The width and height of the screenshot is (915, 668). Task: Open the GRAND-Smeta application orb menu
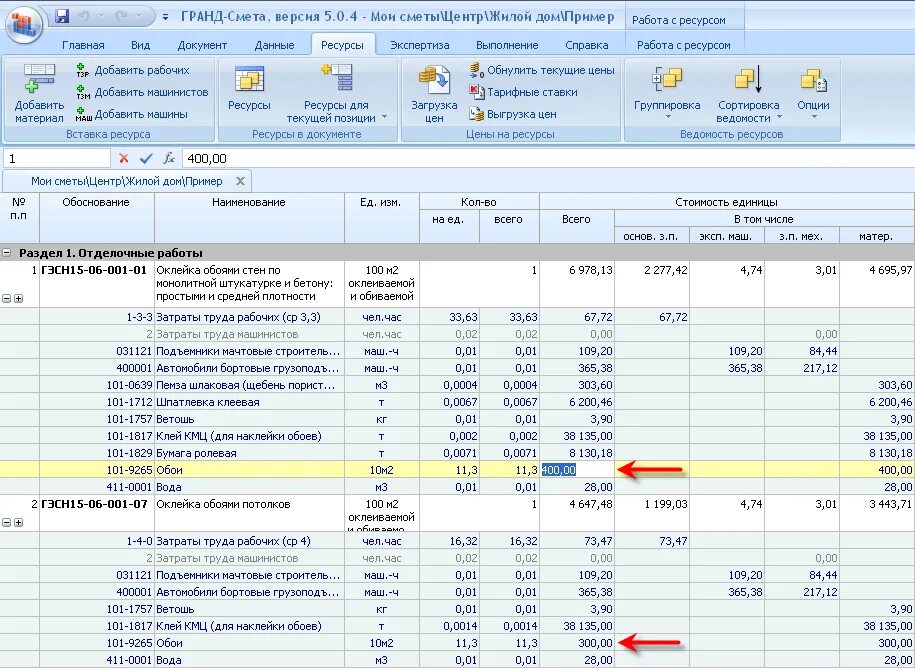click(x=25, y=25)
